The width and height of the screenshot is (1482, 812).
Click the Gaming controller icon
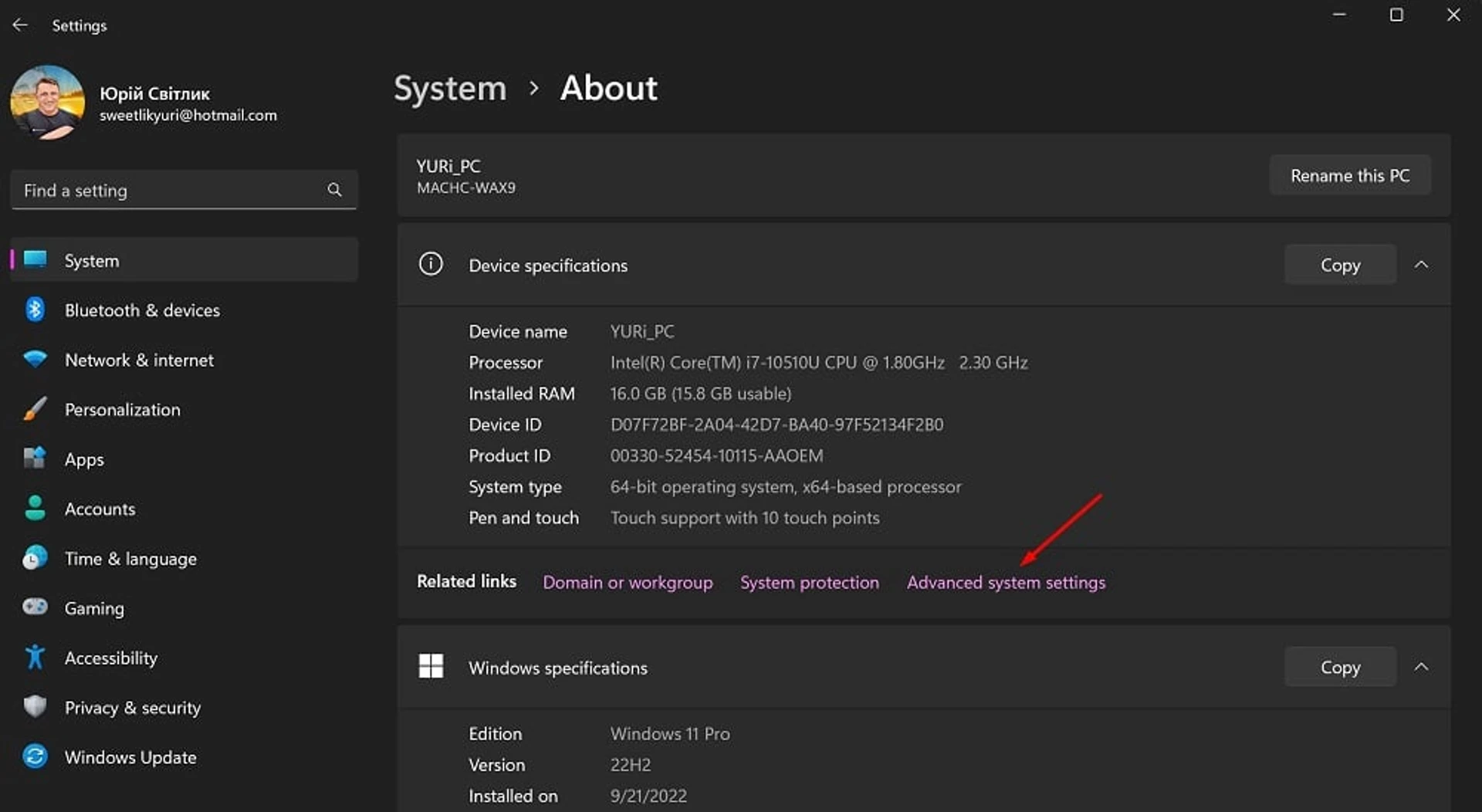(35, 607)
